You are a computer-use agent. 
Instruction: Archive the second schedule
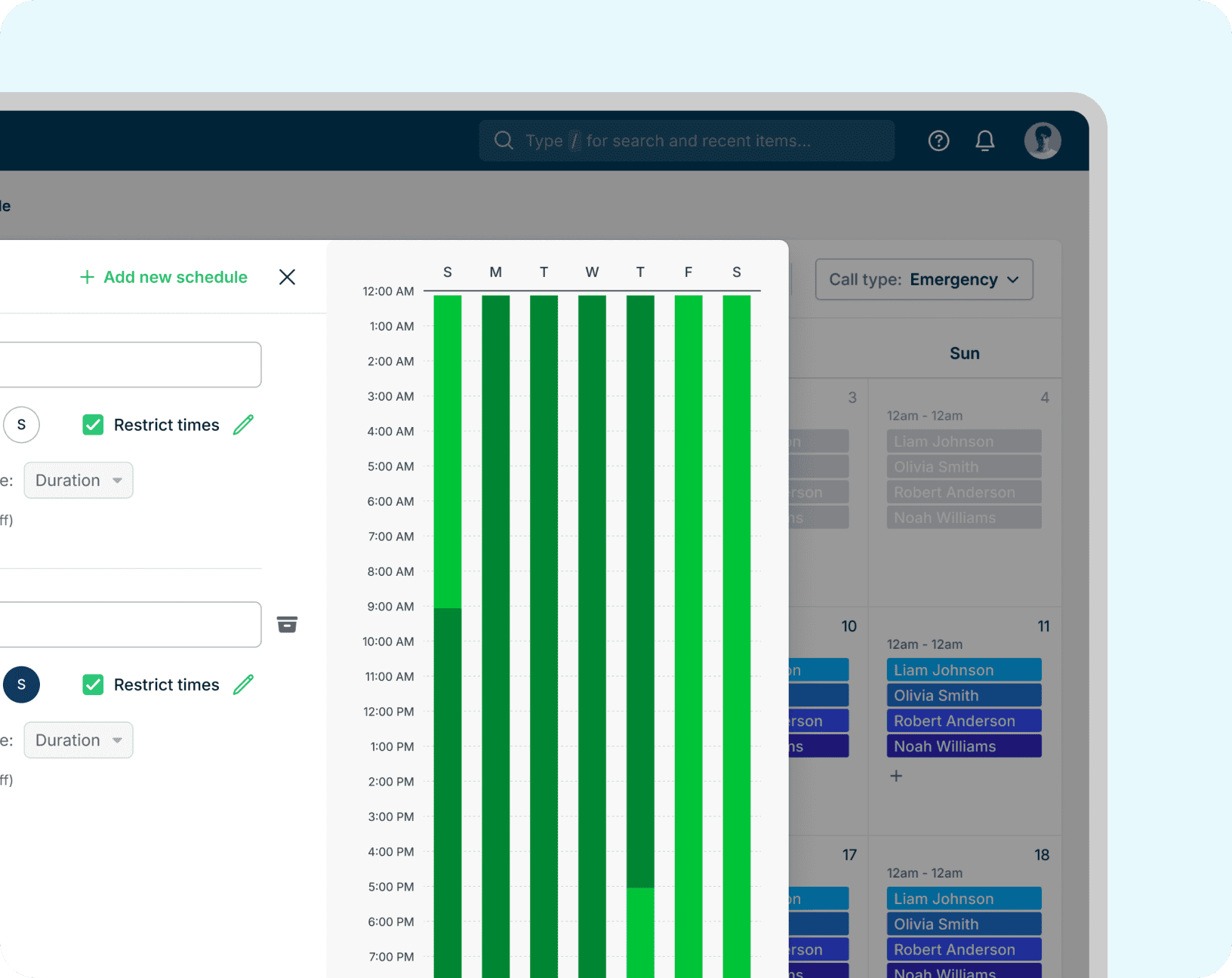point(287,624)
